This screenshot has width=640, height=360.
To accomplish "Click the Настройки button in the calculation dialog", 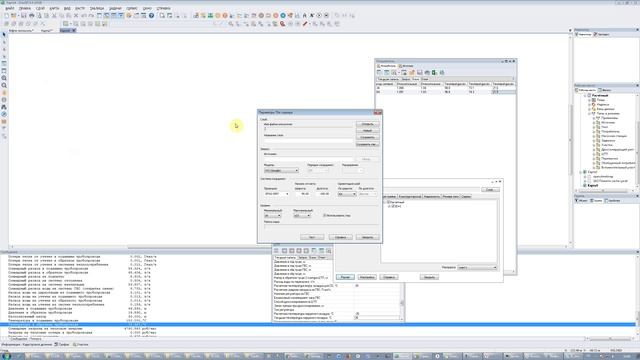I will (367, 277).
